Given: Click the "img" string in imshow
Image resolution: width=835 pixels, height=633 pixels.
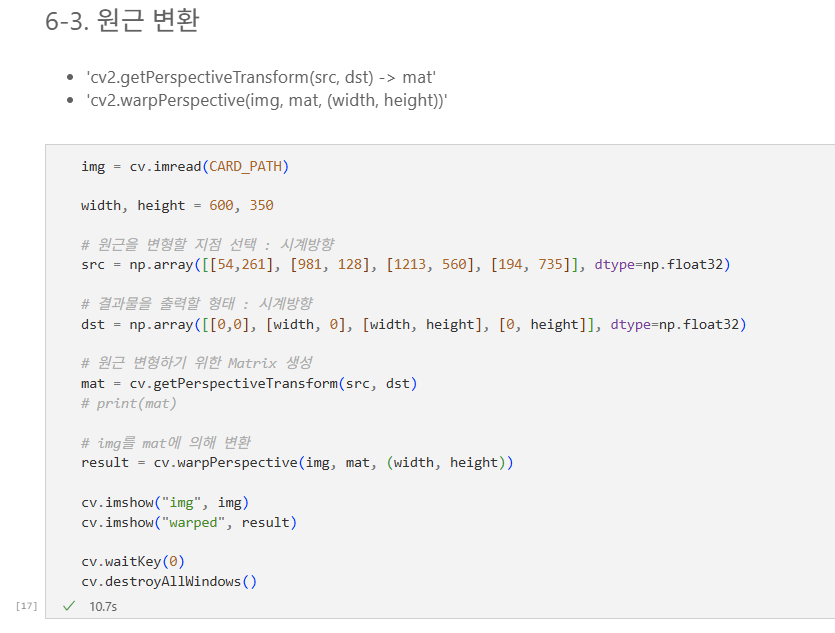Looking at the screenshot, I should tap(181, 503).
